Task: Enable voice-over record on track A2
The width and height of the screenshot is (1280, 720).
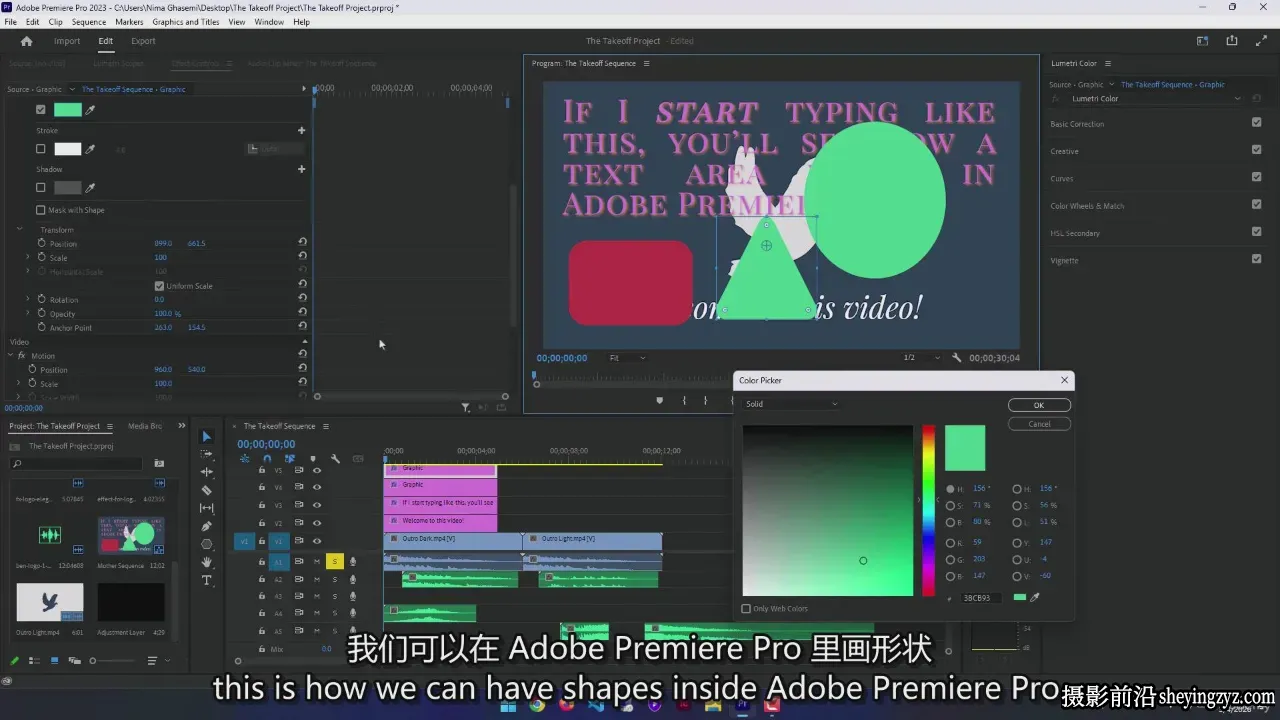Action: click(353, 579)
